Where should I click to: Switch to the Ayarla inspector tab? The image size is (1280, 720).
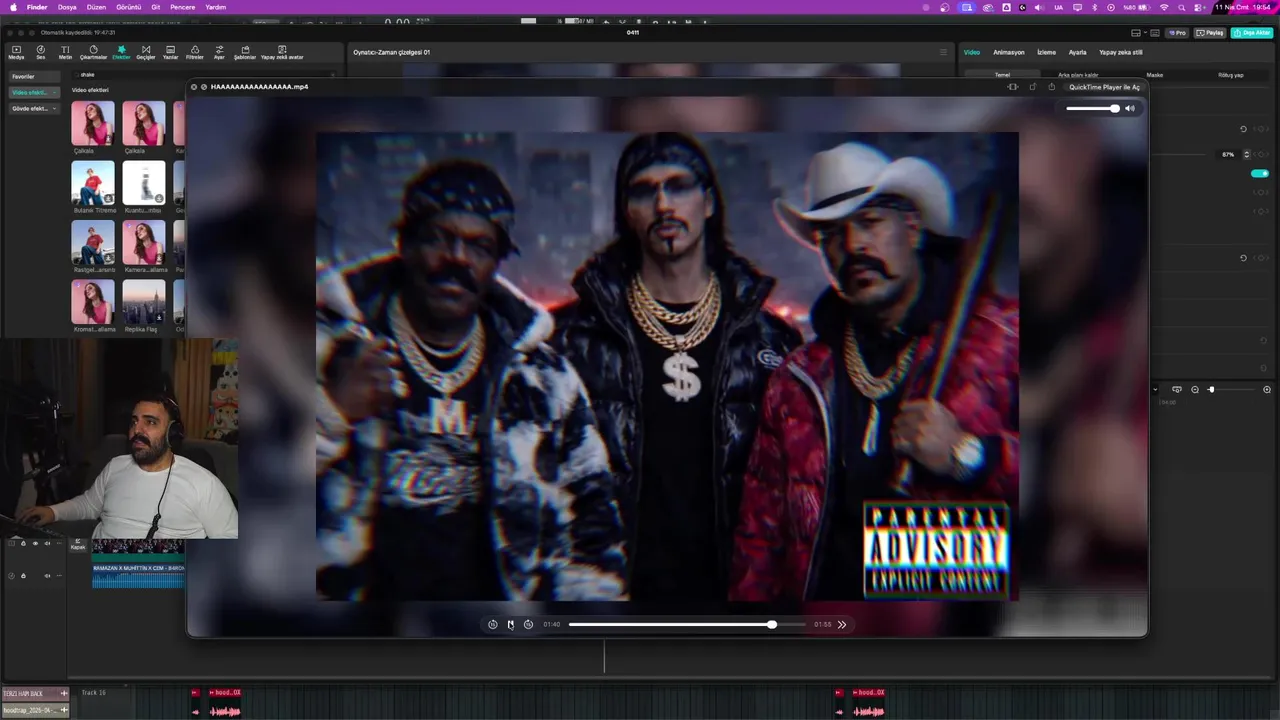[1077, 52]
